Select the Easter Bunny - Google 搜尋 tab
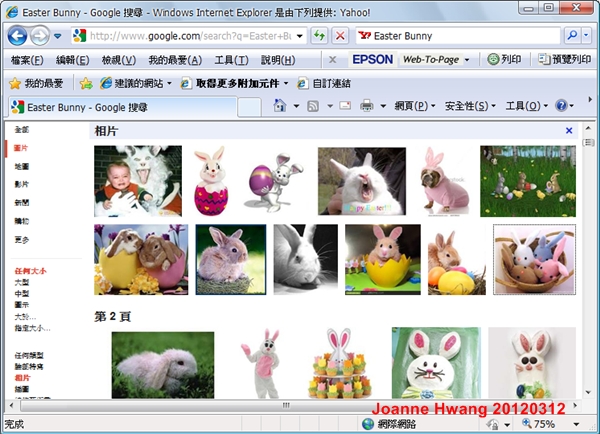 click(x=122, y=107)
